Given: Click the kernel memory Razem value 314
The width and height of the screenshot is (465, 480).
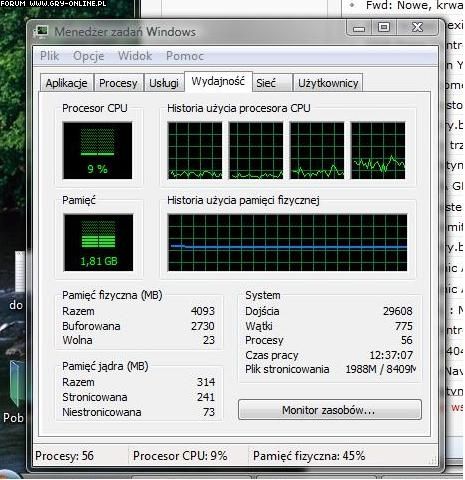Looking at the screenshot, I should coord(206,382).
